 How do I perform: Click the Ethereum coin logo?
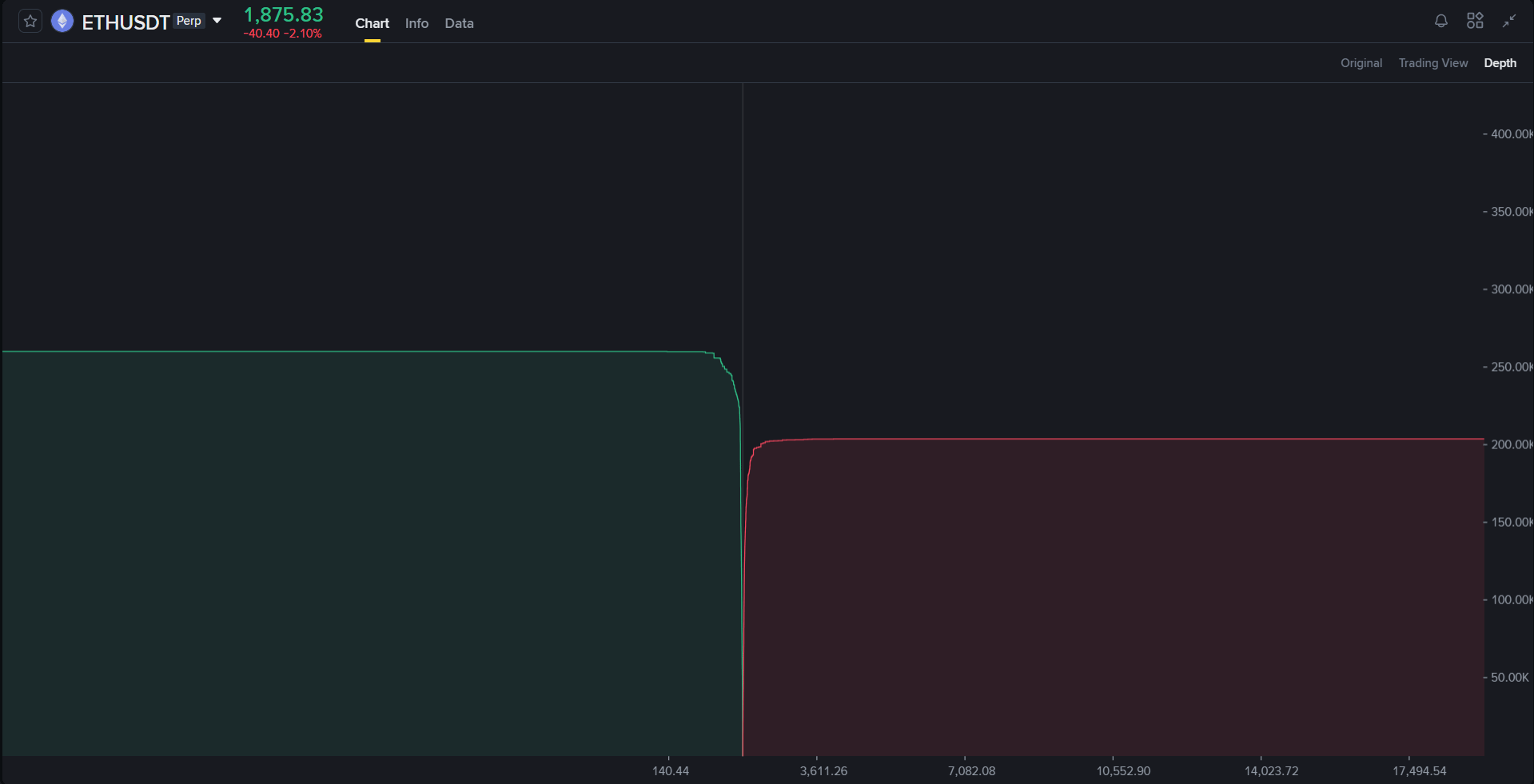coord(62,22)
